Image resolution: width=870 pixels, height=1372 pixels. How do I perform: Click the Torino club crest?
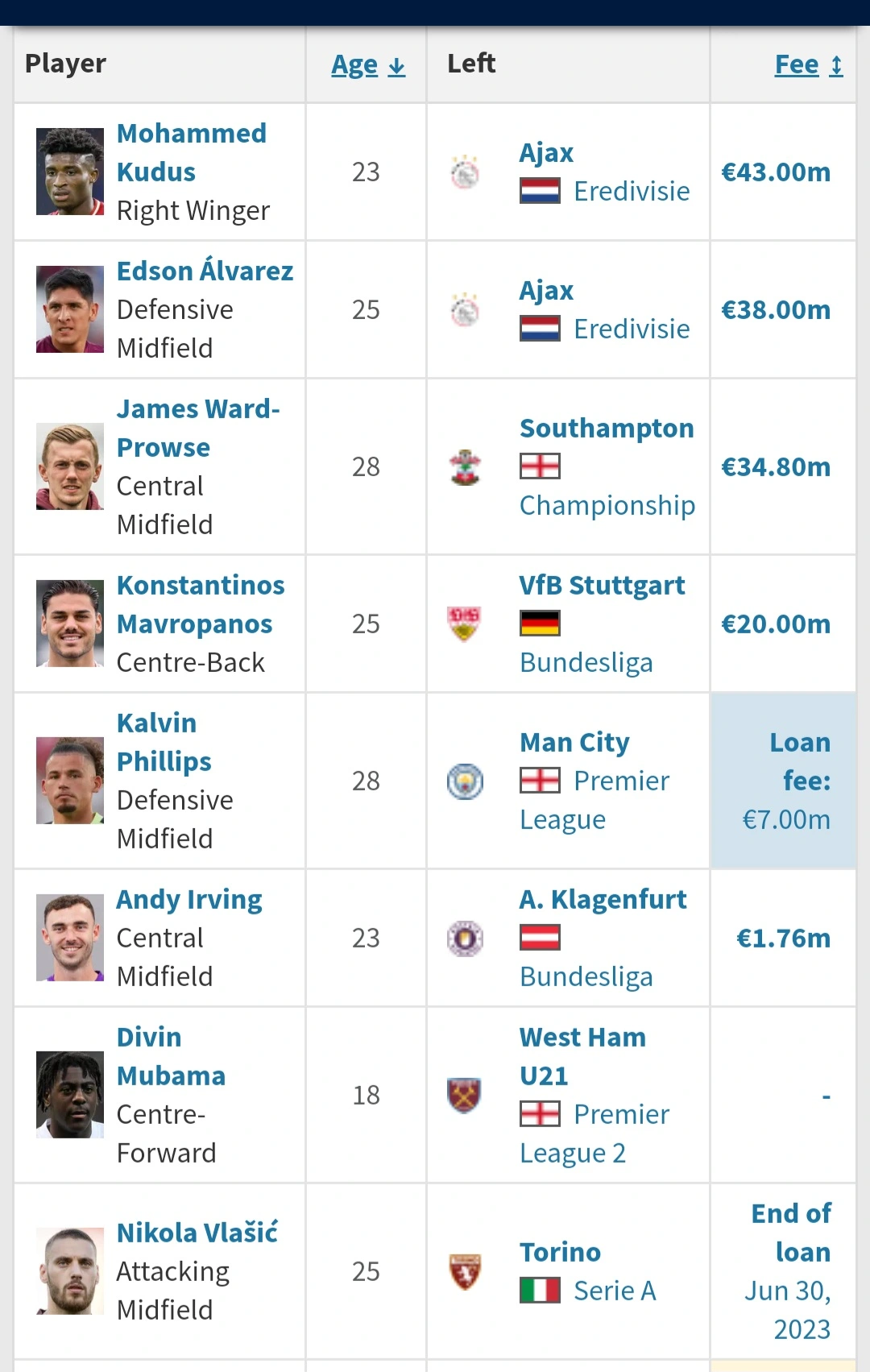pos(465,1271)
